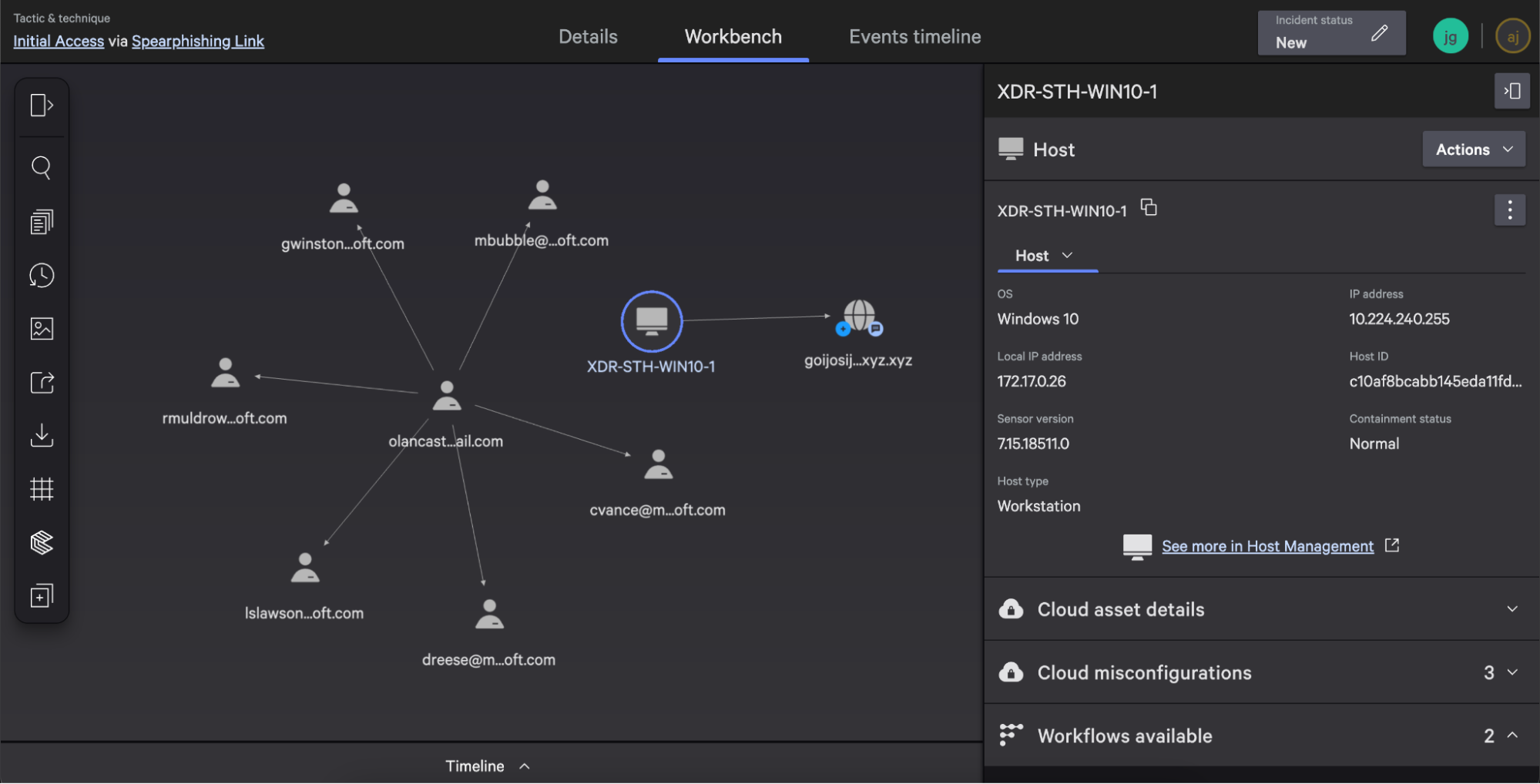Screen dimensions: 1540x784
Task: Click the IP address 10.224.240.255
Action: point(1399,319)
